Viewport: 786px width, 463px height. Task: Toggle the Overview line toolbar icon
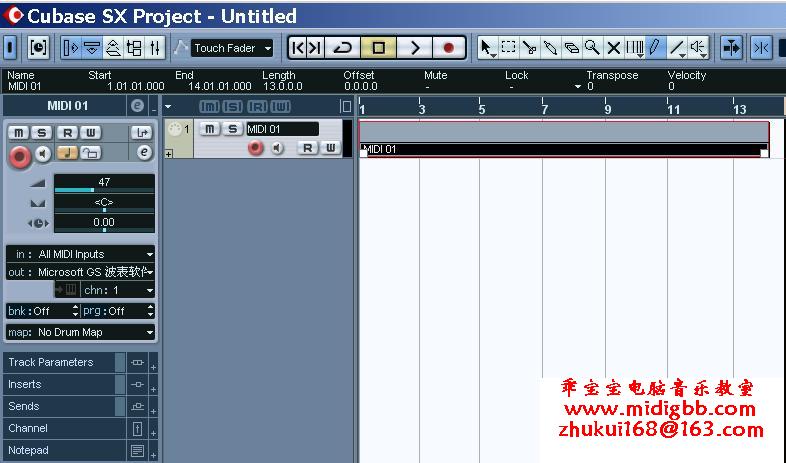pos(113,48)
